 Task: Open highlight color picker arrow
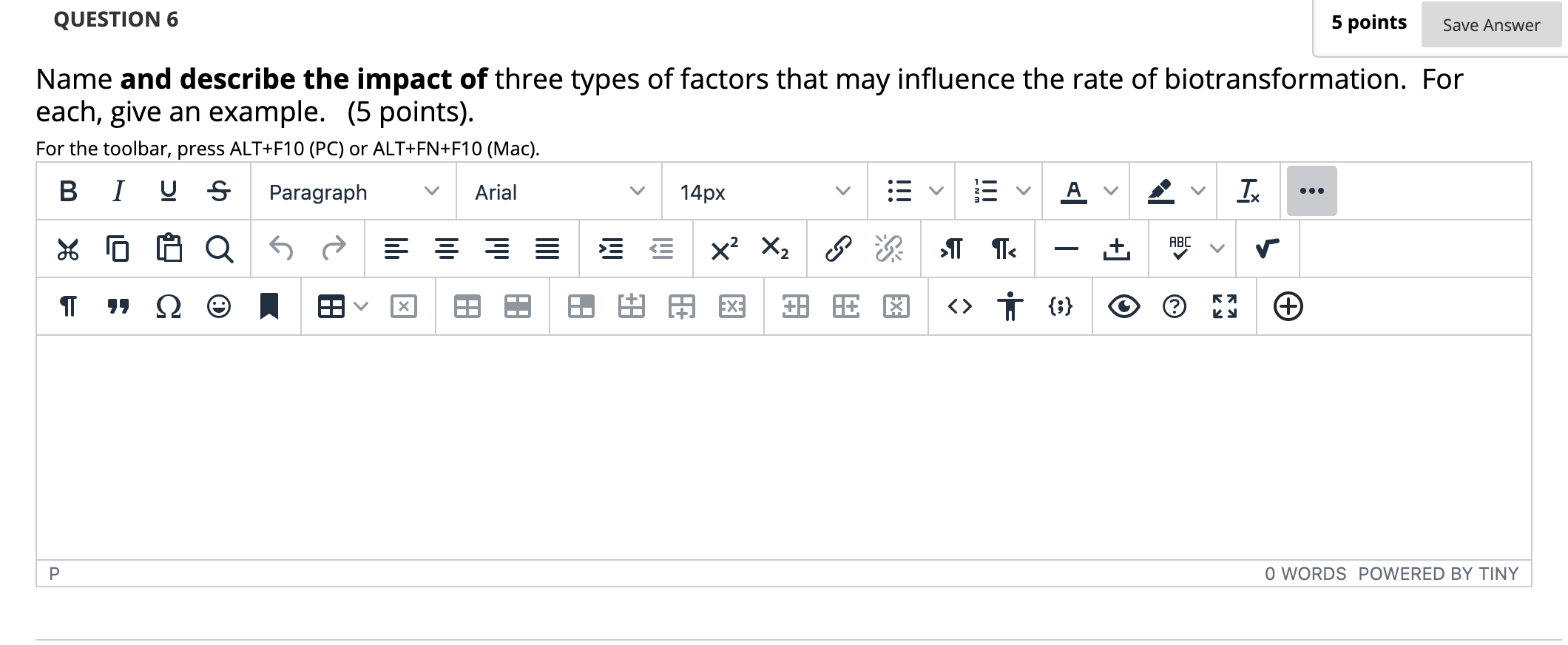click(1197, 192)
